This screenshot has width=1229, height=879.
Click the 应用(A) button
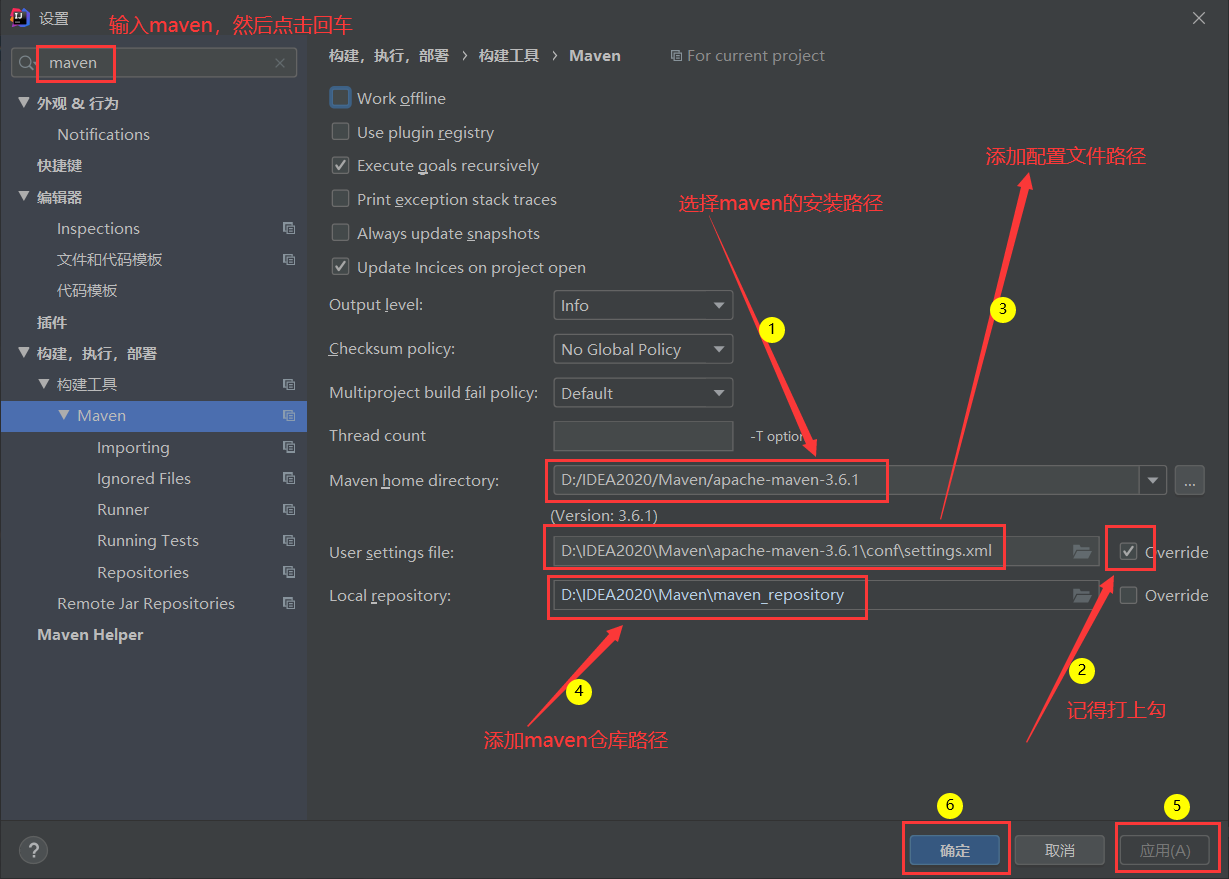[1165, 850]
